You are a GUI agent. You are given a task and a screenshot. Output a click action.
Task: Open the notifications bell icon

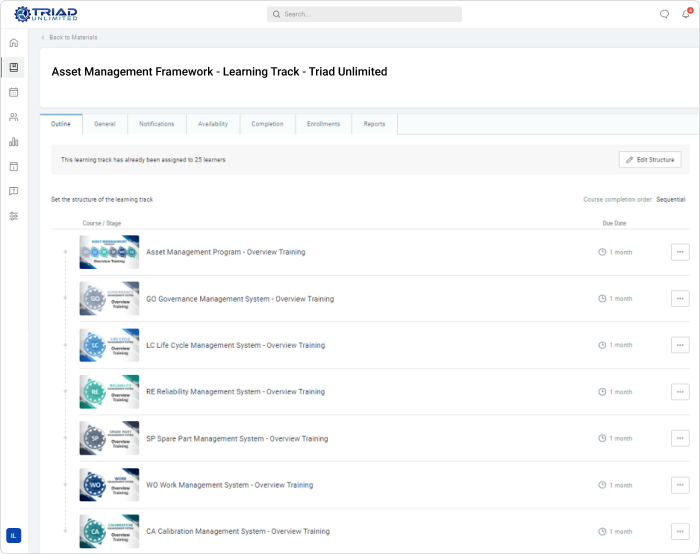click(686, 14)
